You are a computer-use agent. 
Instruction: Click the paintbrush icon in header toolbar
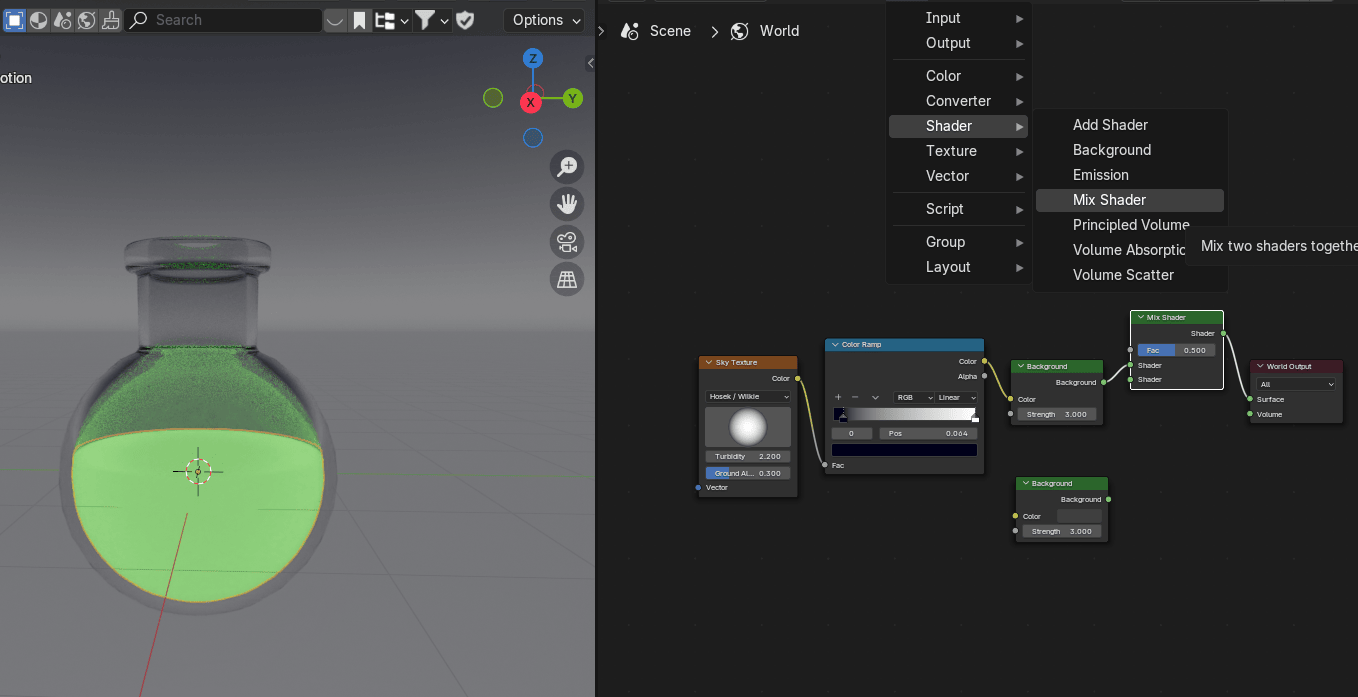pyautogui.click(x=111, y=20)
